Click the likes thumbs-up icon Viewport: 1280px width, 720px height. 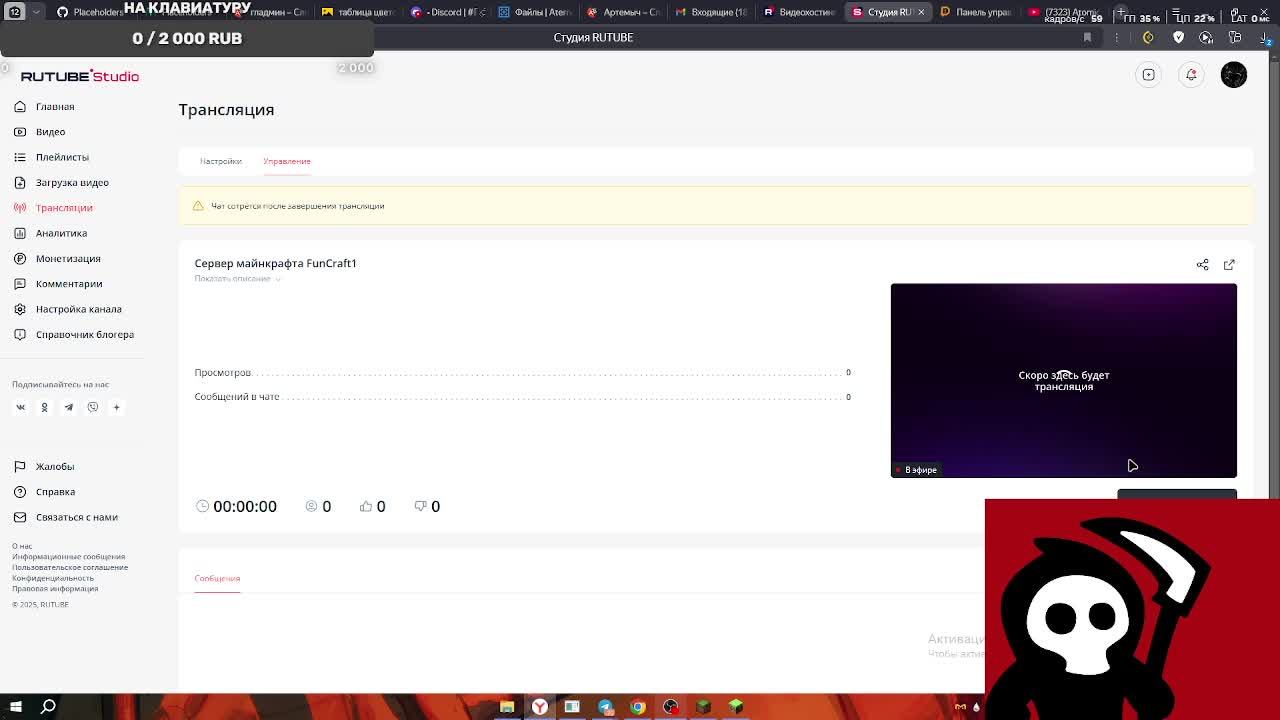click(366, 507)
